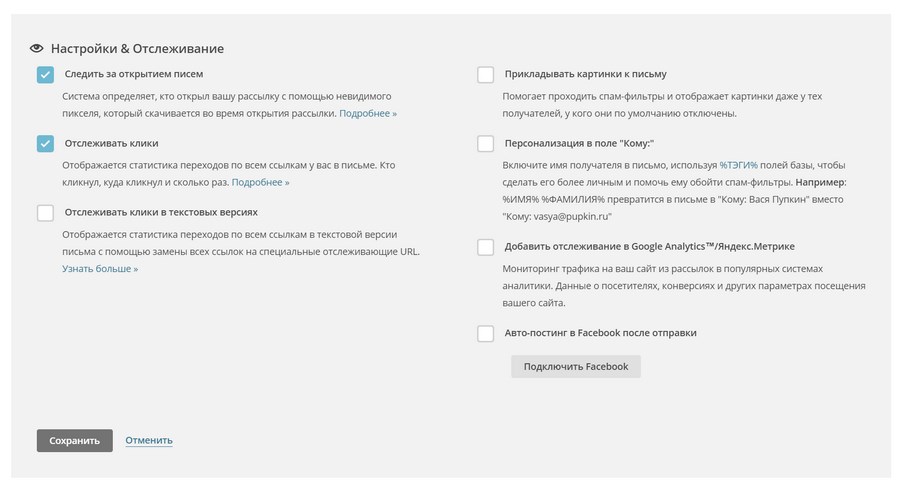900x488 pixels.
Task: Click the Настройки & Отслеживание section heading
Action: tap(137, 48)
